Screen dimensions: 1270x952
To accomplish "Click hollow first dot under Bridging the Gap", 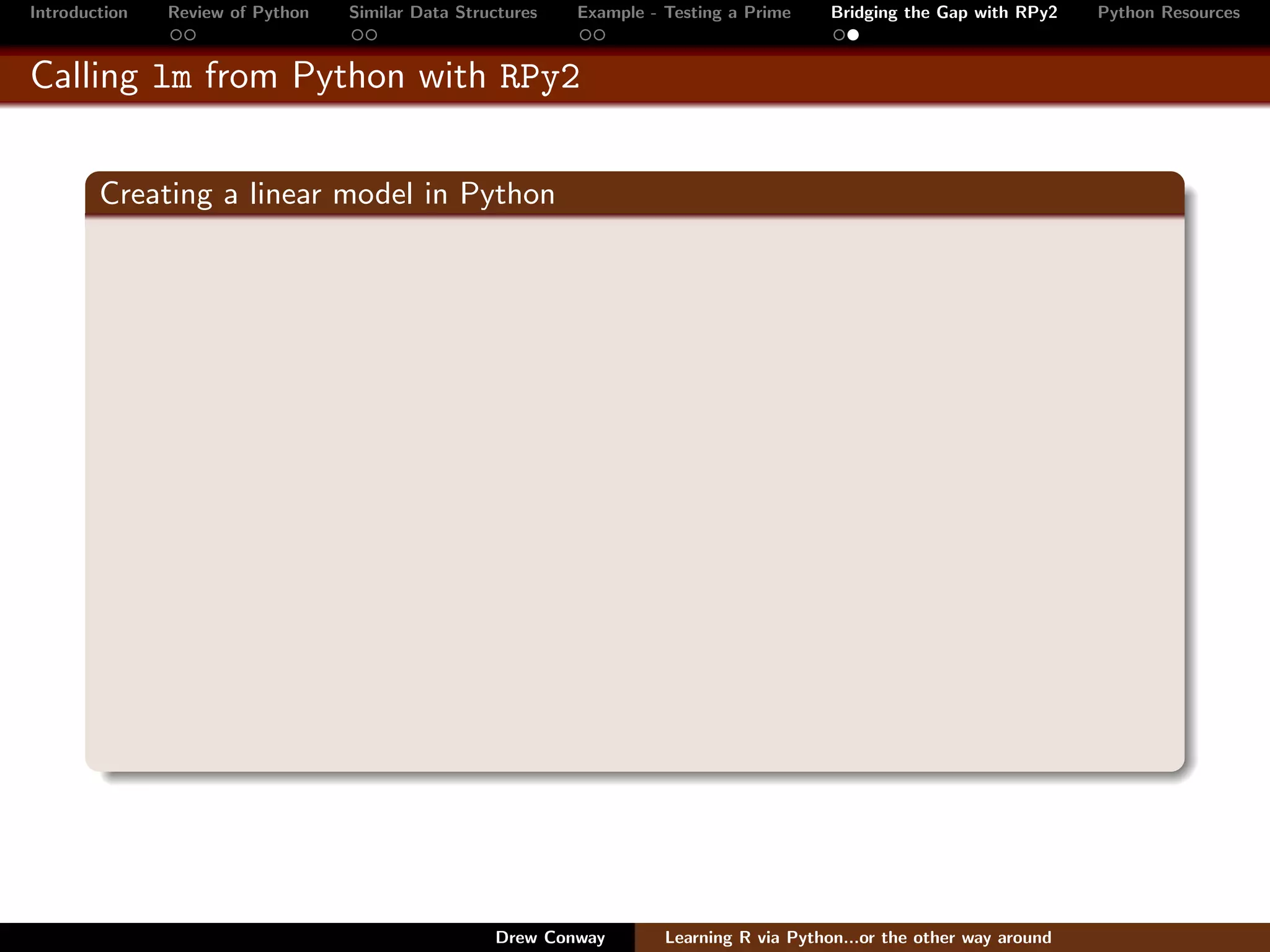I will point(839,35).
